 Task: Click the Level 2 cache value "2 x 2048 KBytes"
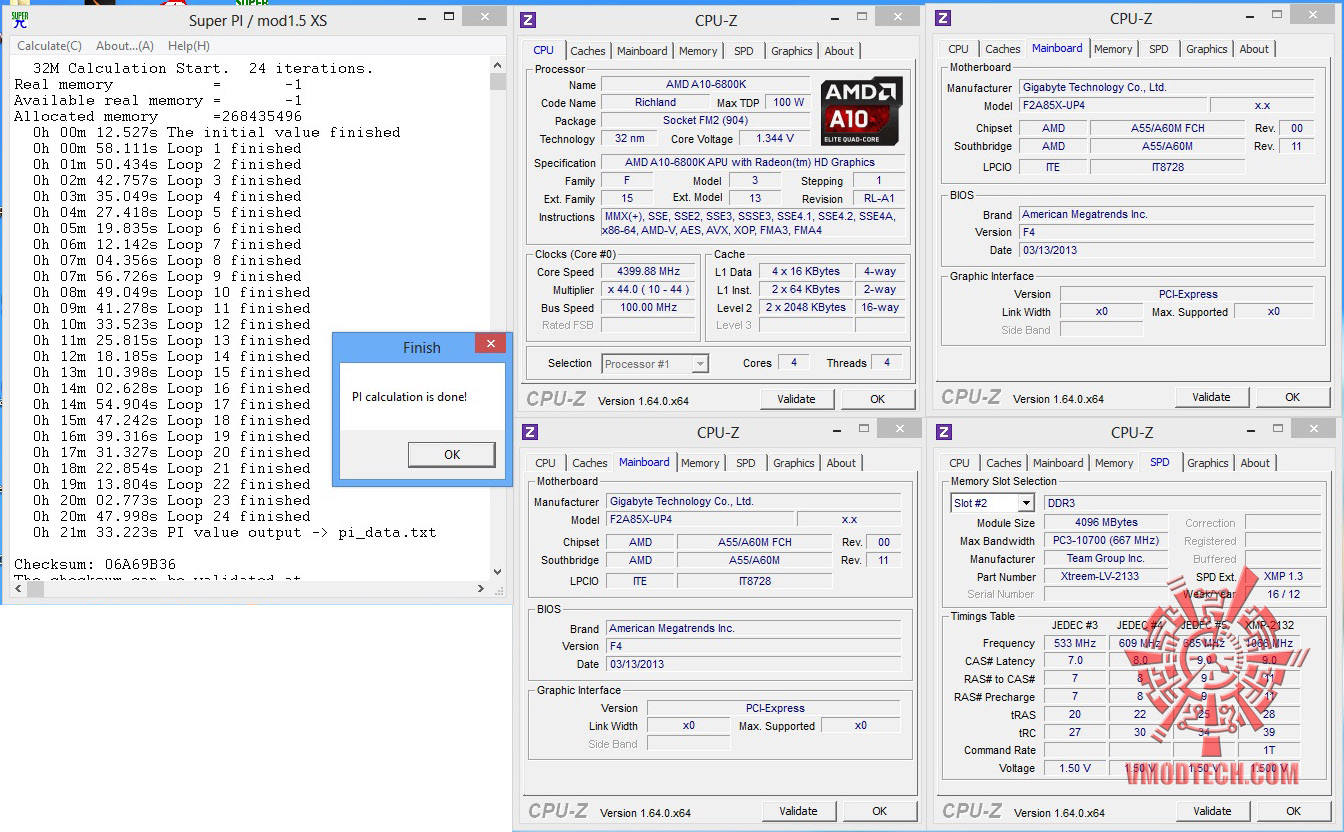[806, 308]
